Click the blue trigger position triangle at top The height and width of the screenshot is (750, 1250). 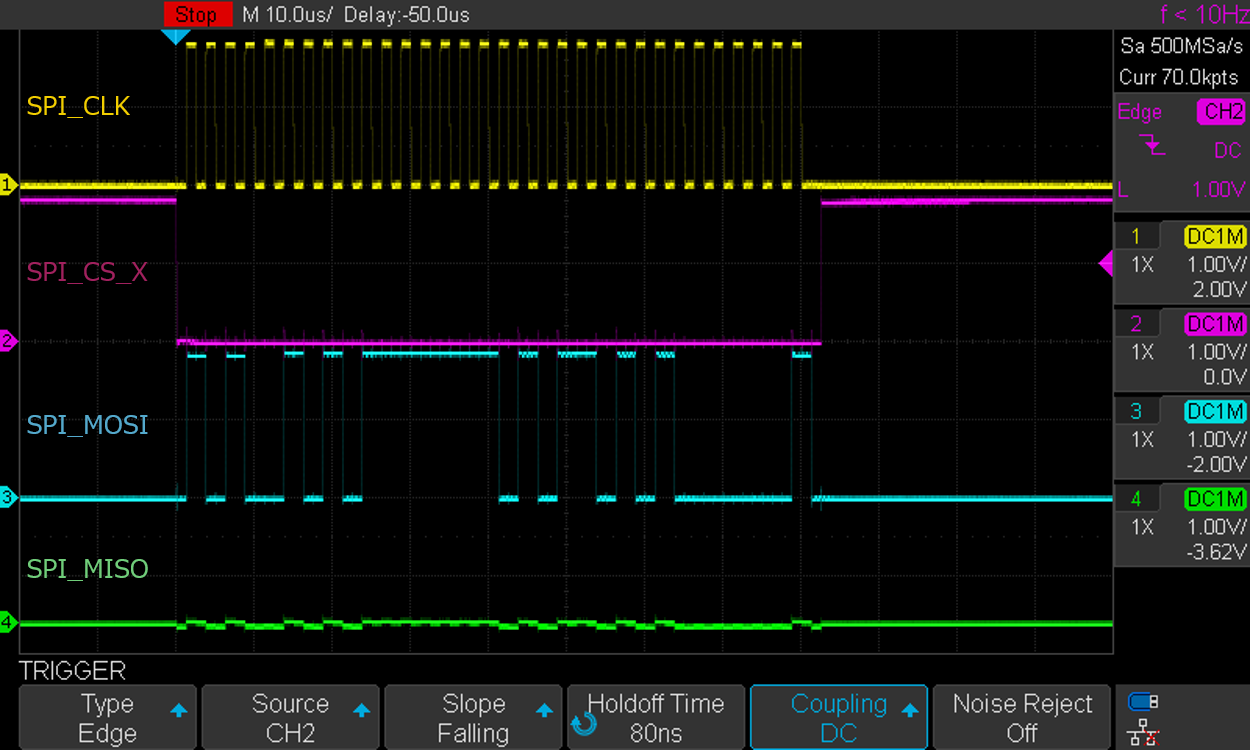pos(177,35)
